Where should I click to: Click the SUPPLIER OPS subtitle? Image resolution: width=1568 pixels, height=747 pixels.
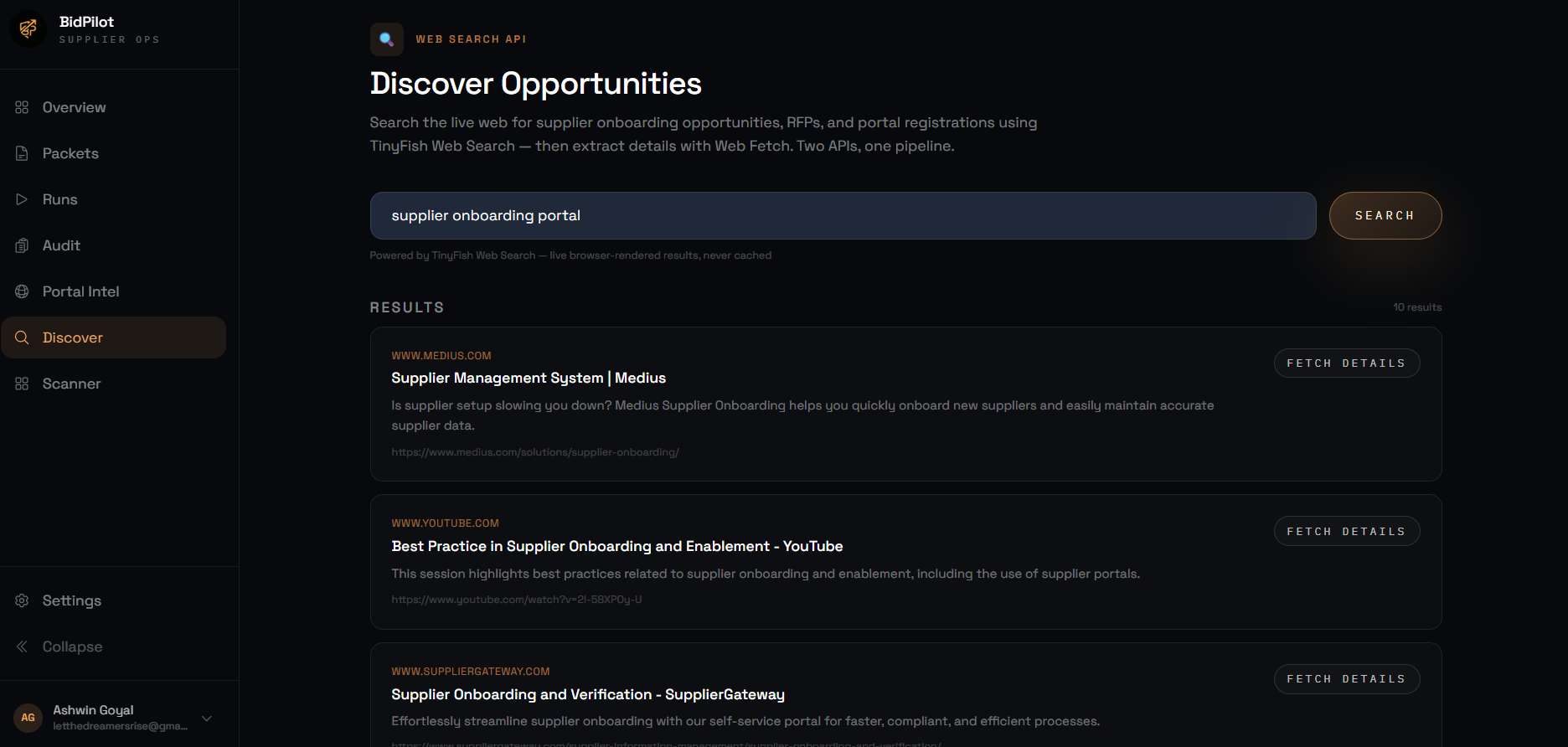coord(110,39)
